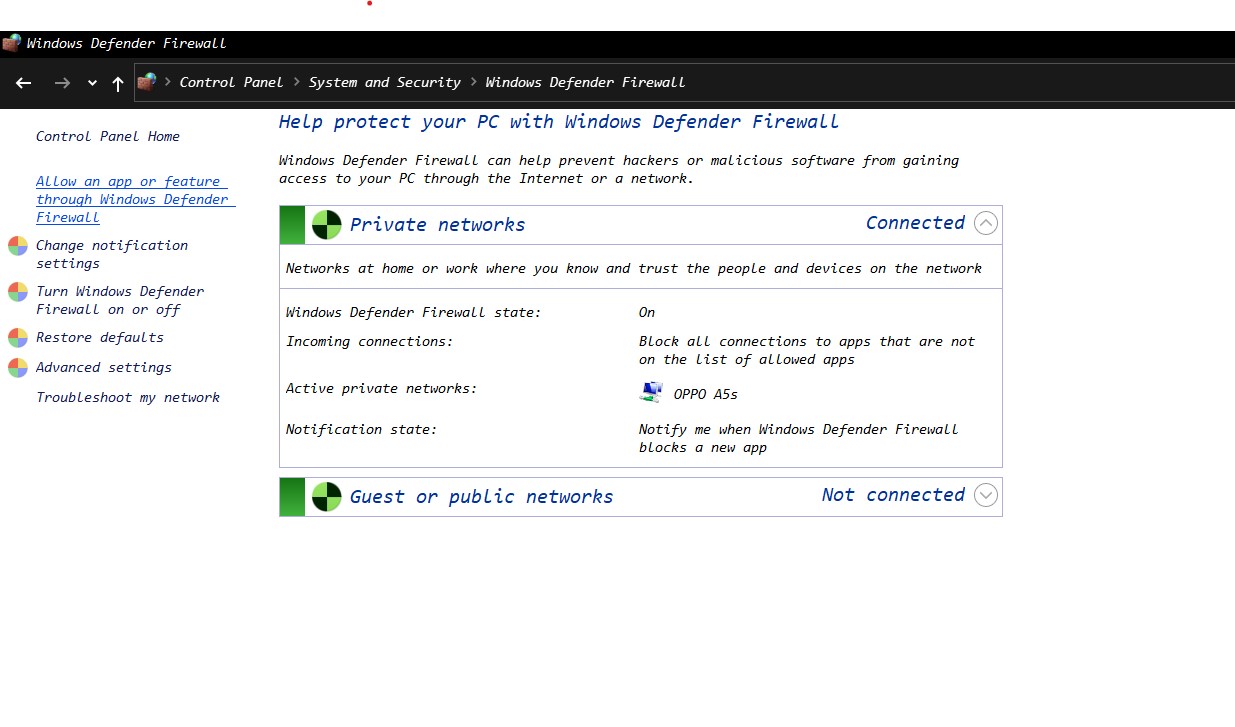The width and height of the screenshot is (1235, 727).
Task: Open Turn Windows Defender Firewall on or off
Action: click(120, 300)
